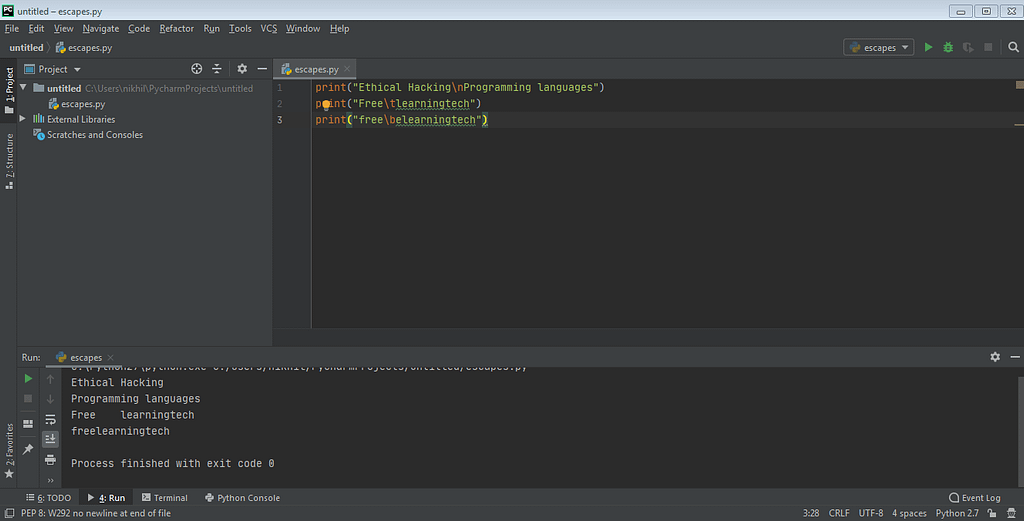1024x521 pixels.
Task: Open the inspections status bar icon
Action: (1012, 513)
